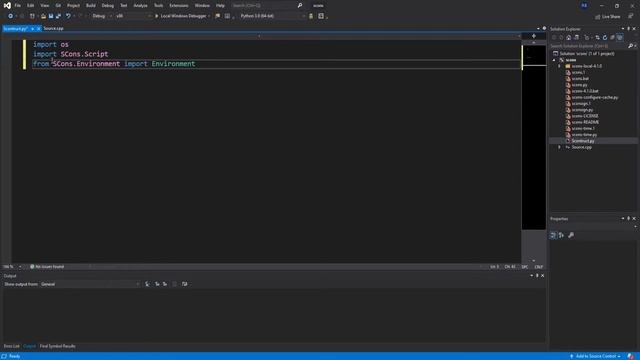The height and width of the screenshot is (360, 640).
Task: Switch to the Error List tab
Action: [11, 346]
